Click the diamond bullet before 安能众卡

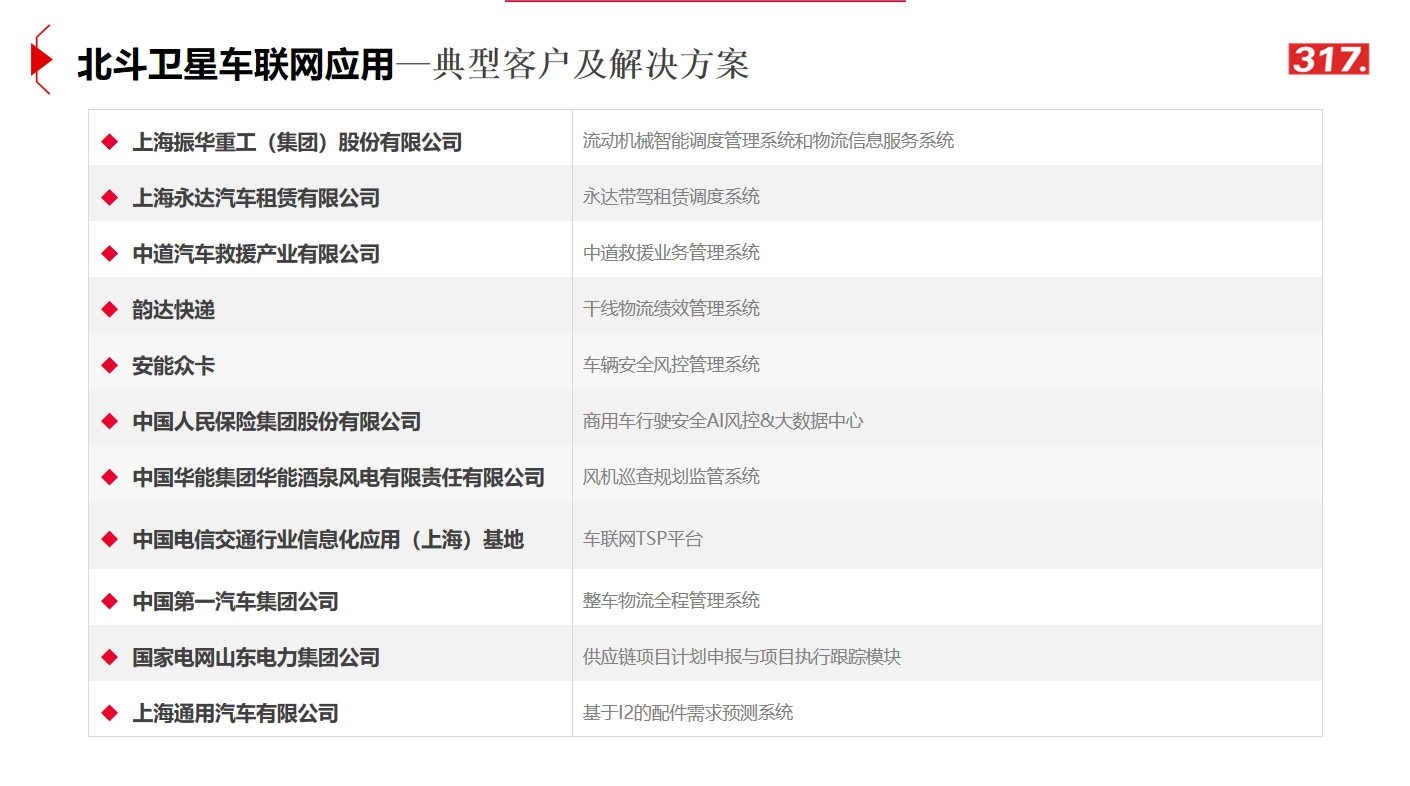(x=110, y=366)
